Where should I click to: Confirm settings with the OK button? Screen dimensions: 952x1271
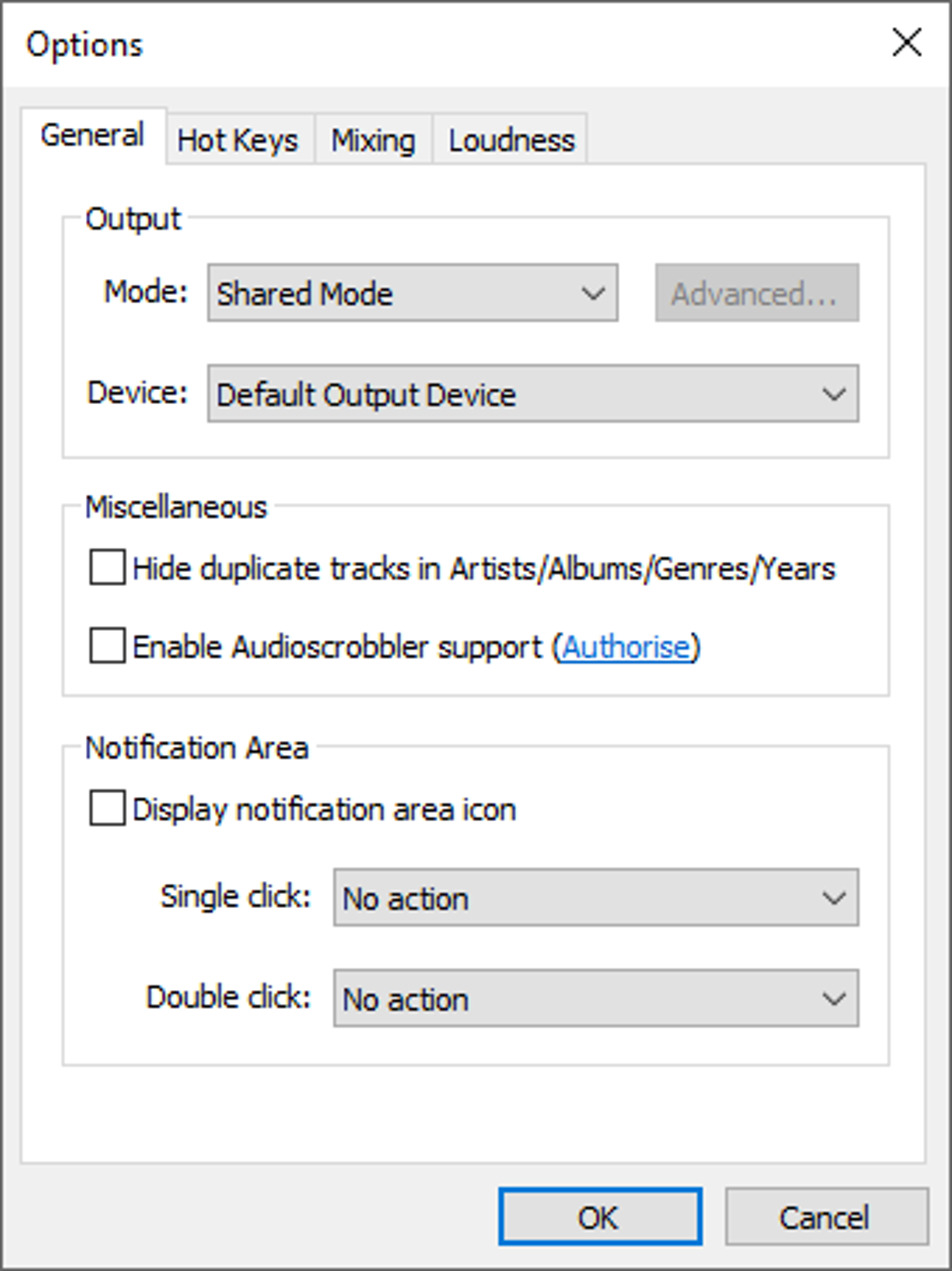point(599,1217)
